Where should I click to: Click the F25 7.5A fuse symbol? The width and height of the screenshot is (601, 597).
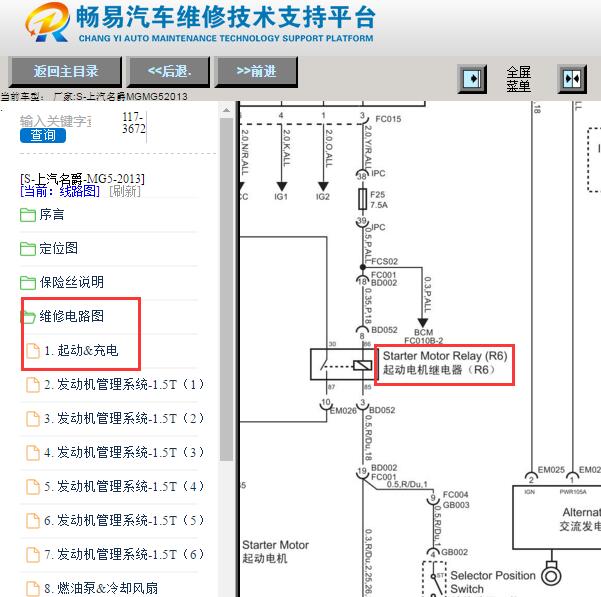tap(363, 199)
